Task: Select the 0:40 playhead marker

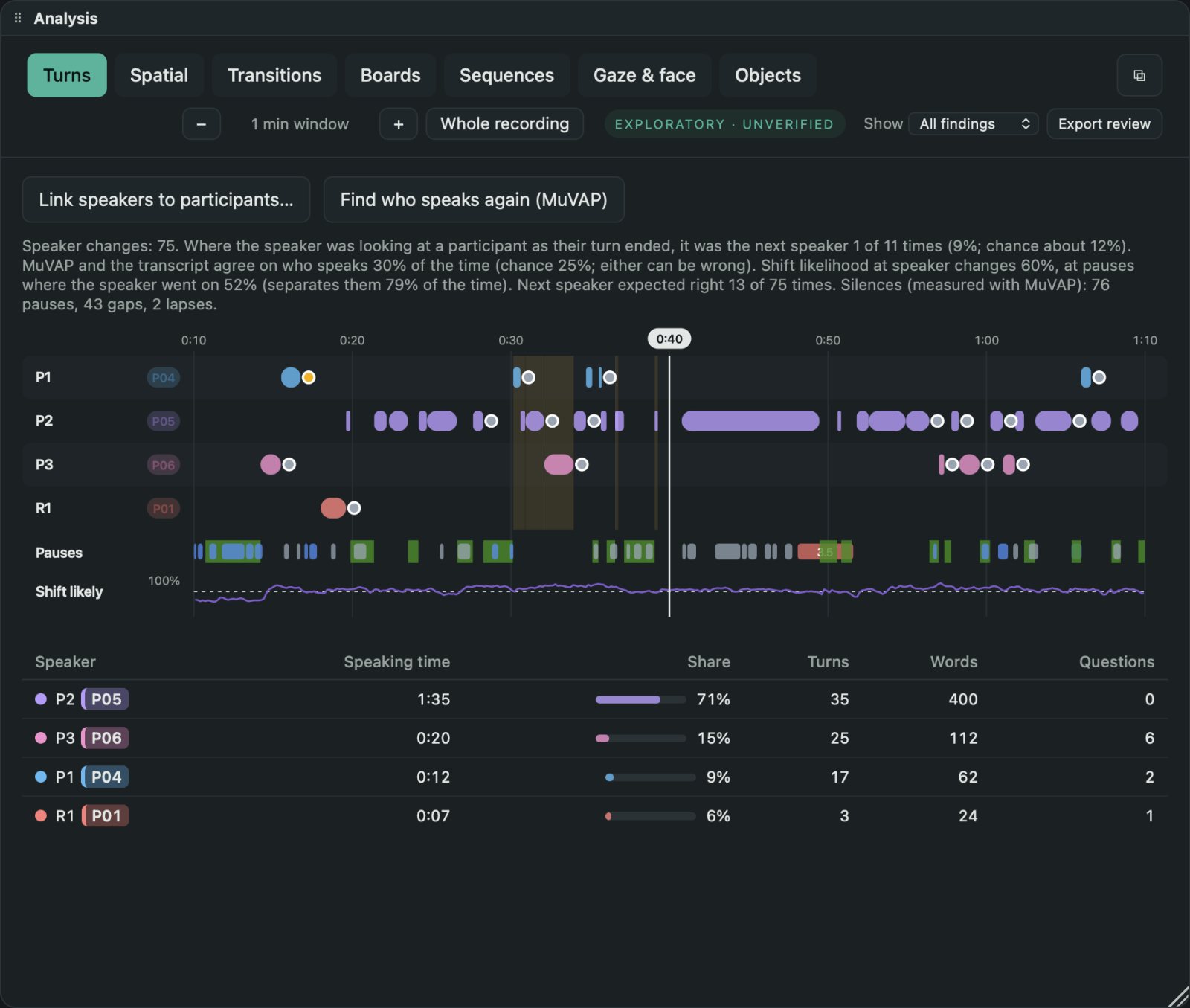Action: pos(669,339)
